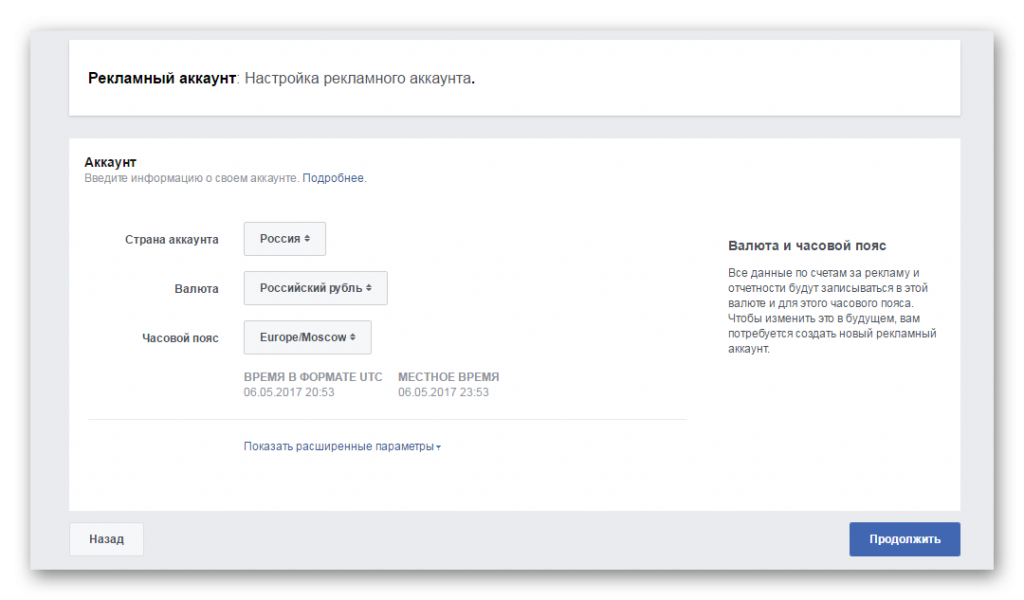Open the Российский рубль currency dropdown

coord(315,288)
